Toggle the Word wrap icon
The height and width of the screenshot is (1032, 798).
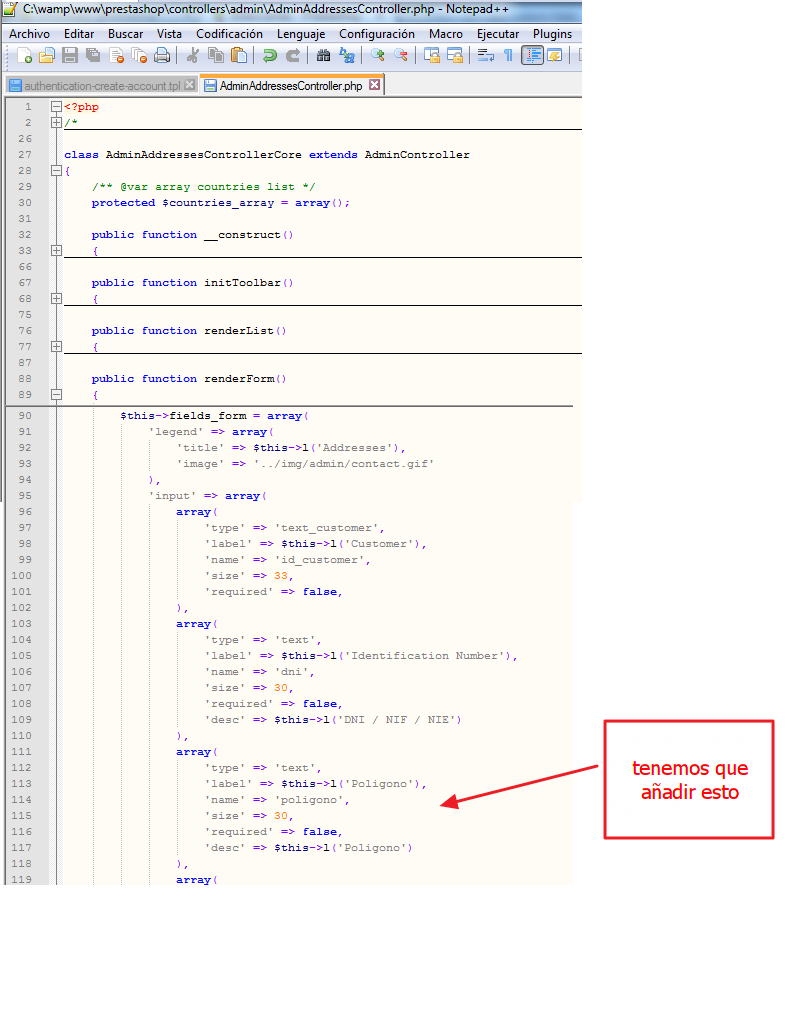tap(485, 55)
